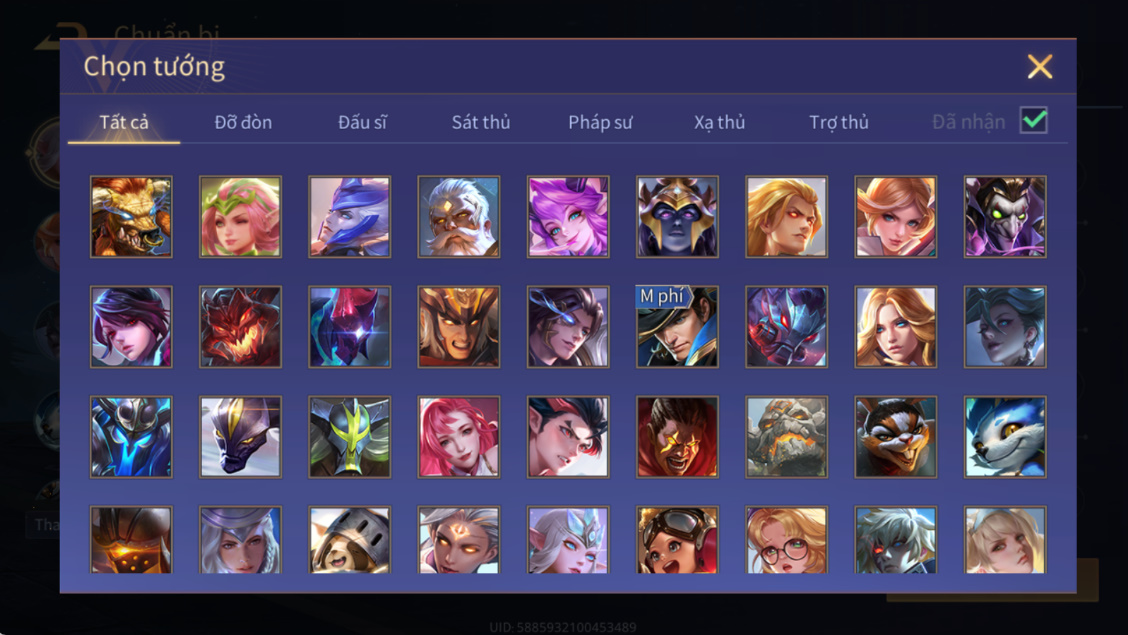Select the stone golem hero portrait

point(786,437)
